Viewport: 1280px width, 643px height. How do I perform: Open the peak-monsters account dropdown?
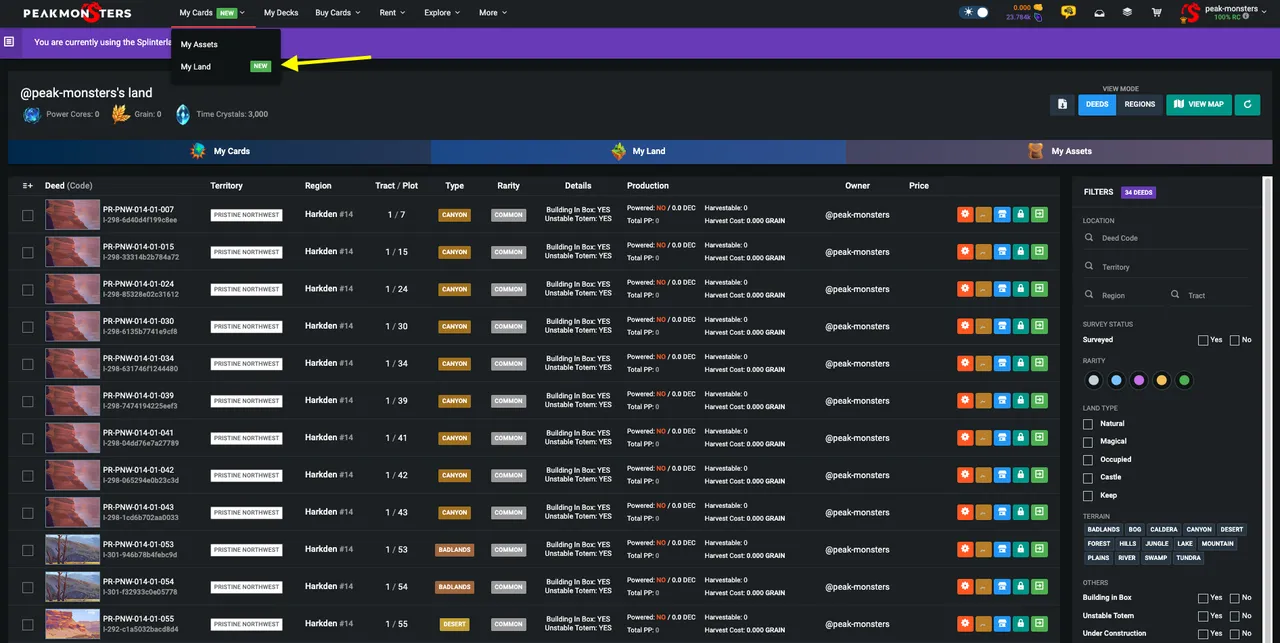[1221, 13]
